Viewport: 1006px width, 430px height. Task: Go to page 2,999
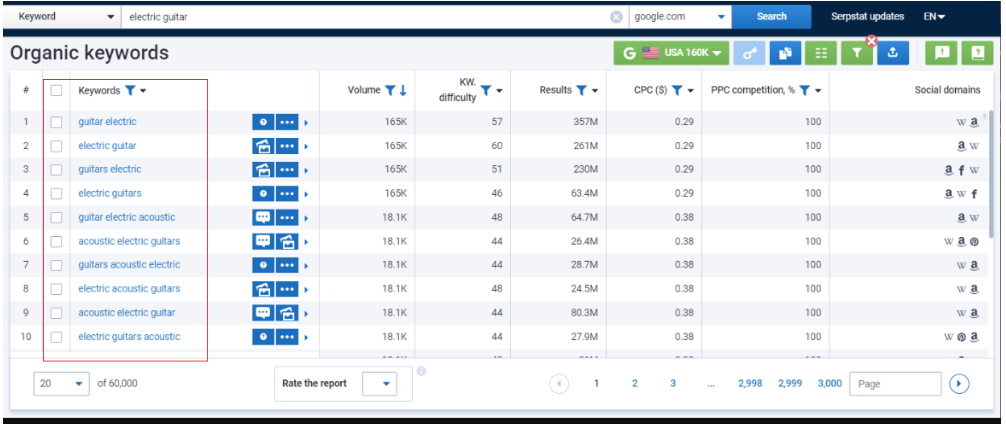point(790,384)
